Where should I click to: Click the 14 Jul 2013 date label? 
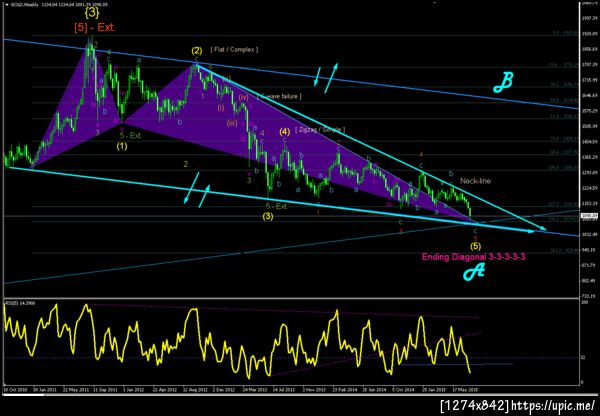click(284, 389)
